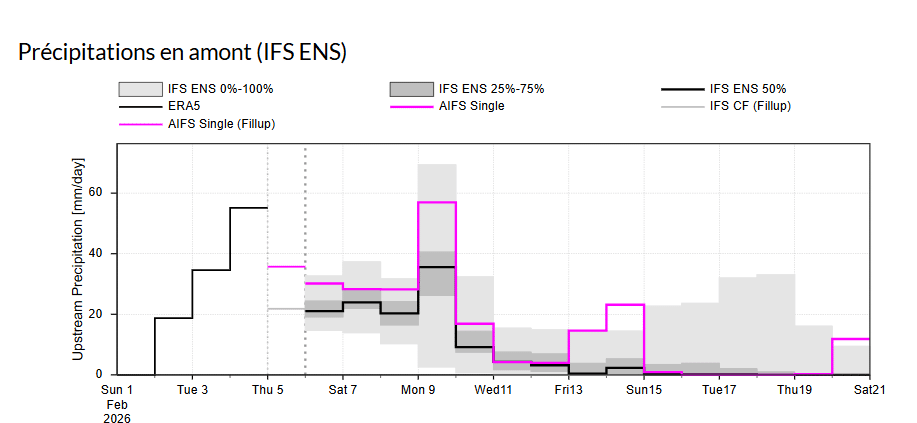Click the IFS CF (Fillup) legend line
917x423 pixels.
tap(681, 106)
